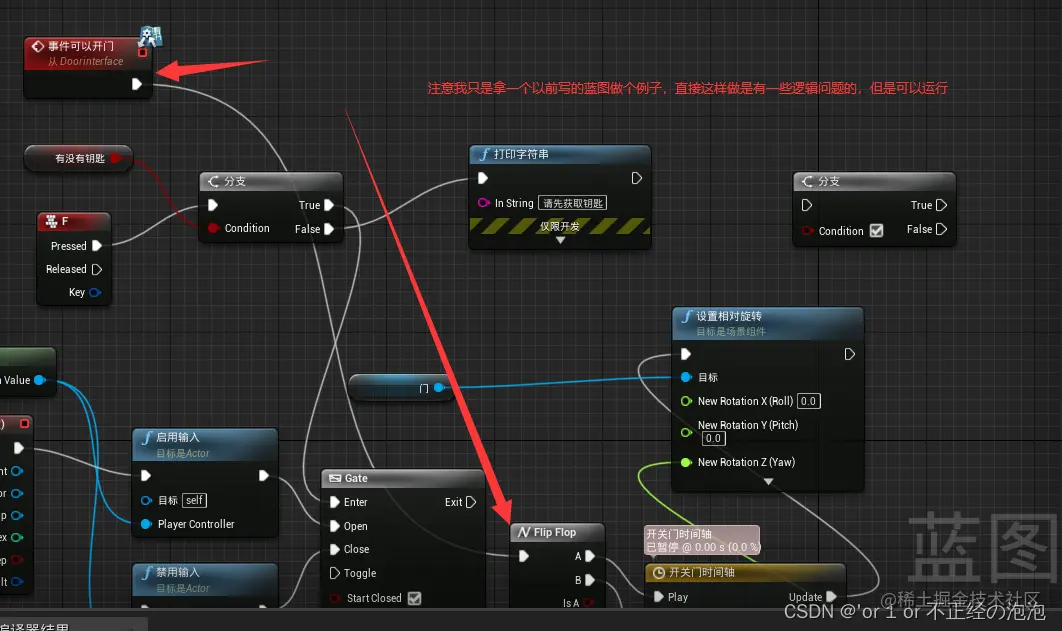Click the 目标 blue pin on 设置相对旋转
This screenshot has width=1062, height=631.
(x=686, y=377)
